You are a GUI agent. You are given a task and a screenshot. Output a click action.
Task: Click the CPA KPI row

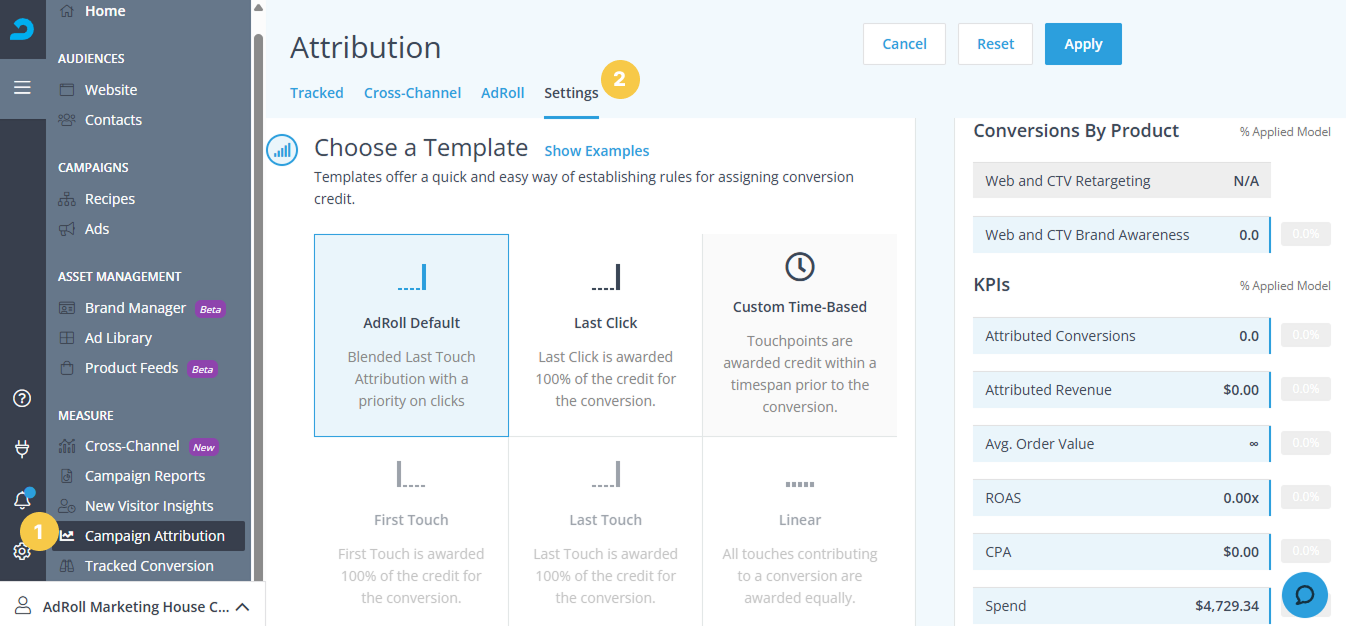coord(1122,552)
